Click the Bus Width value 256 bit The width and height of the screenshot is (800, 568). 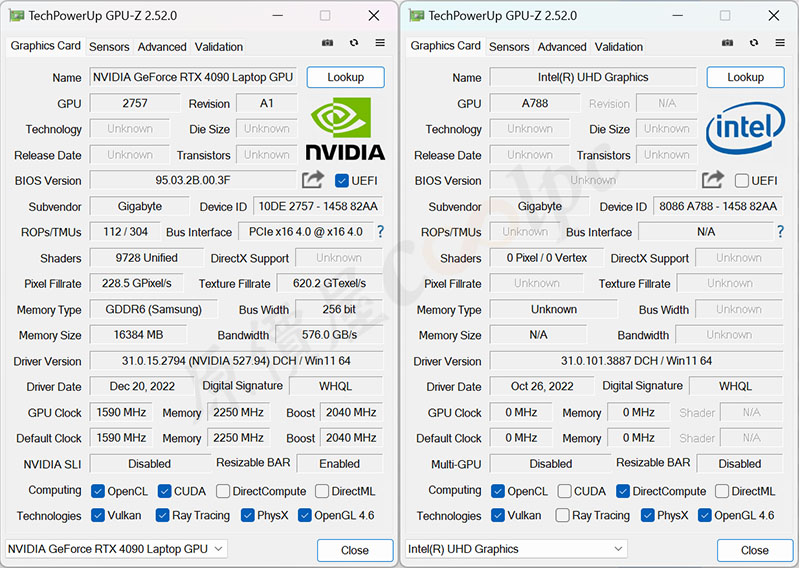coord(339,309)
